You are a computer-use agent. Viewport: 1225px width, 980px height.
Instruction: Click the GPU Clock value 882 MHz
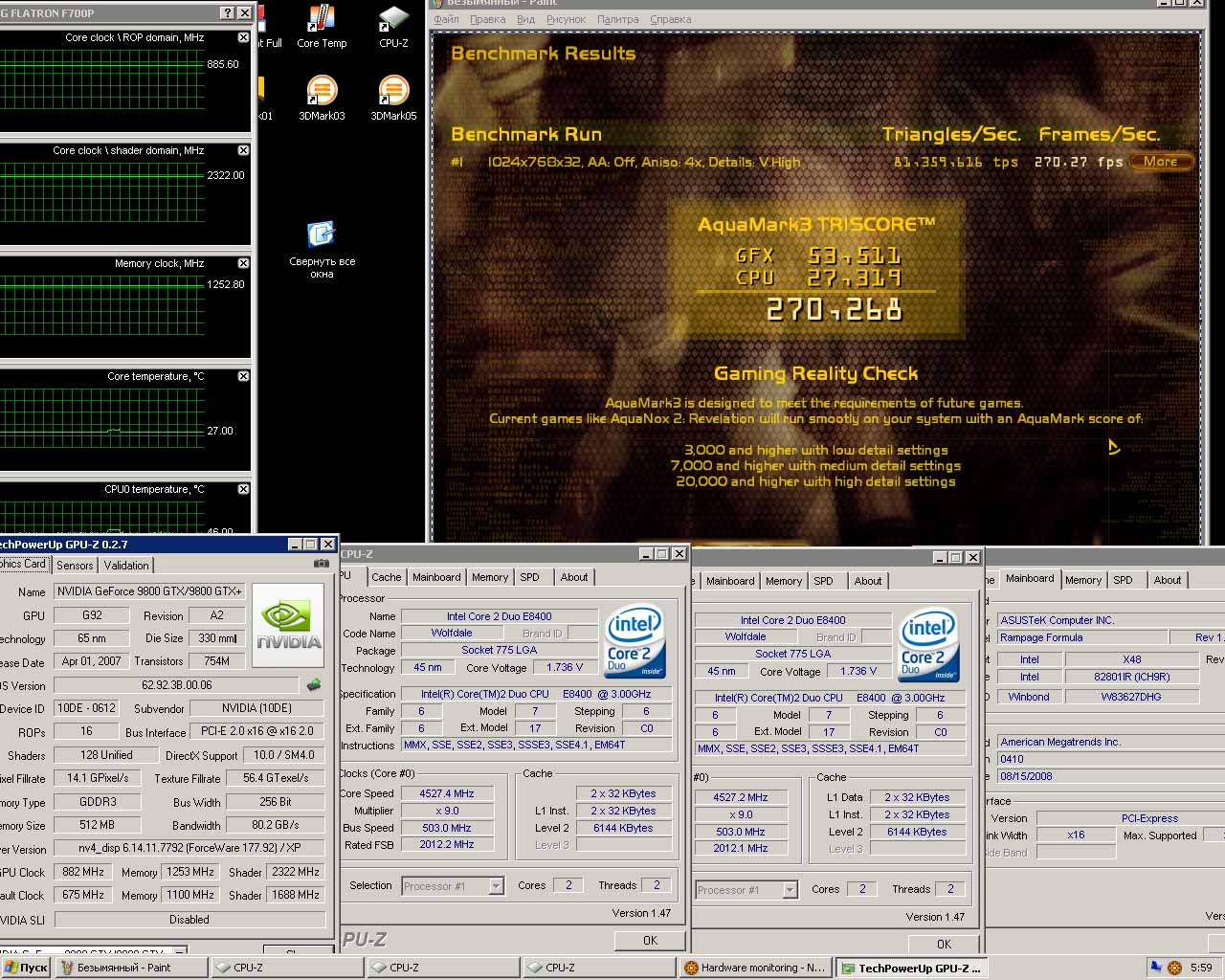(x=83, y=872)
